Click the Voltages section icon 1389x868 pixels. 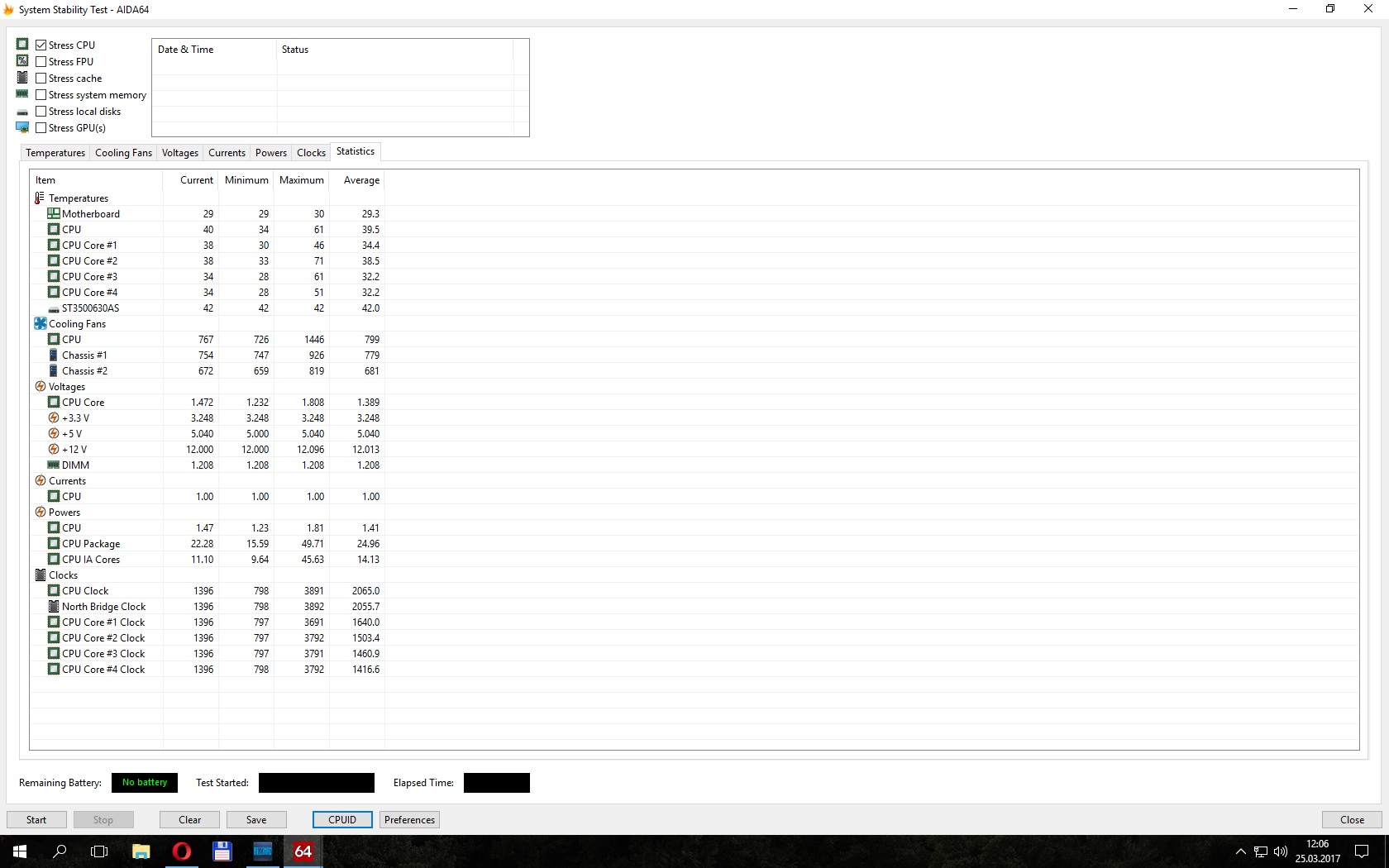tap(40, 387)
